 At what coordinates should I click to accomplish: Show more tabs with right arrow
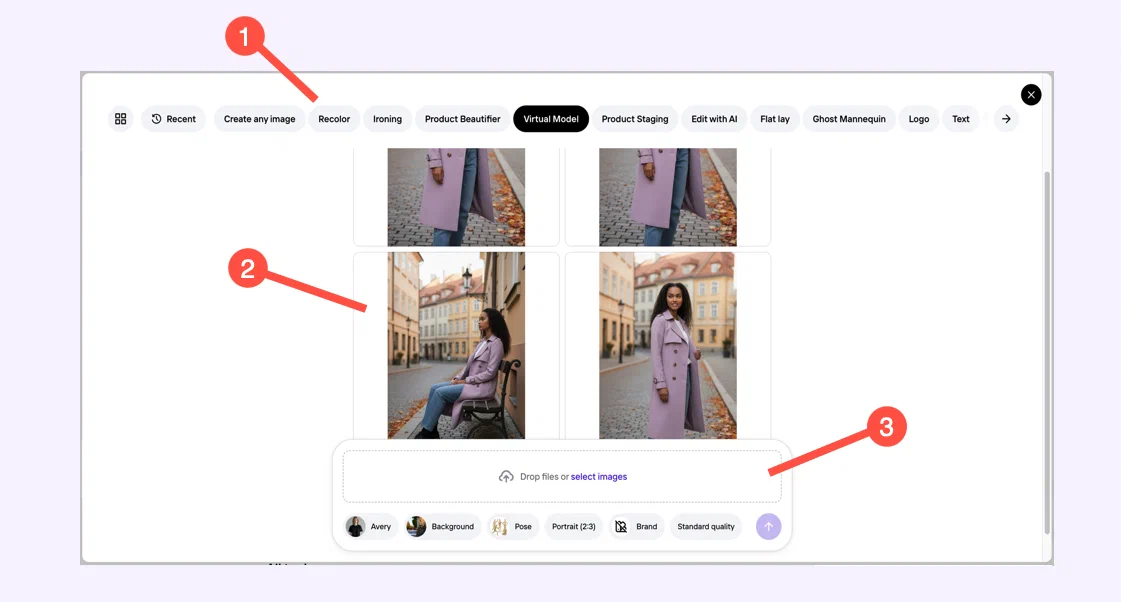1006,119
